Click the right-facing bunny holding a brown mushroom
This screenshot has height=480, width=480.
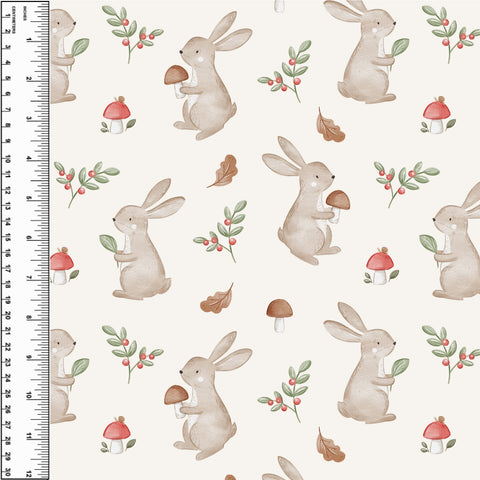pyautogui.click(x=306, y=201)
